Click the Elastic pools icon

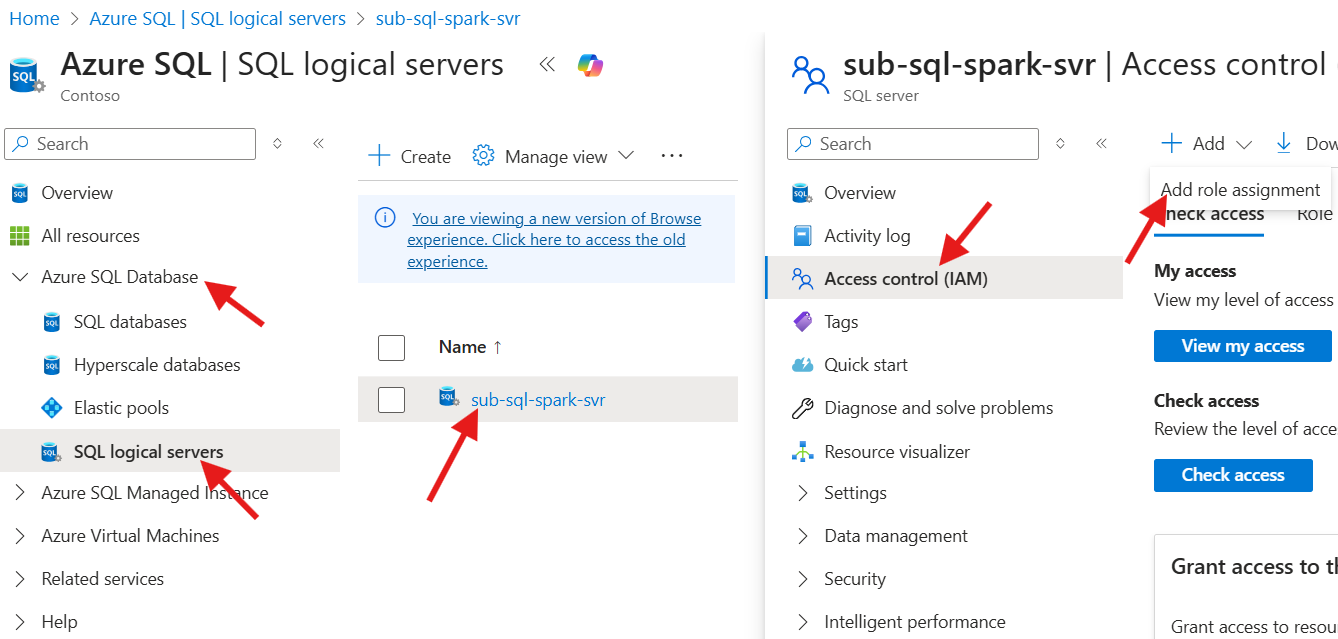click(x=52, y=408)
